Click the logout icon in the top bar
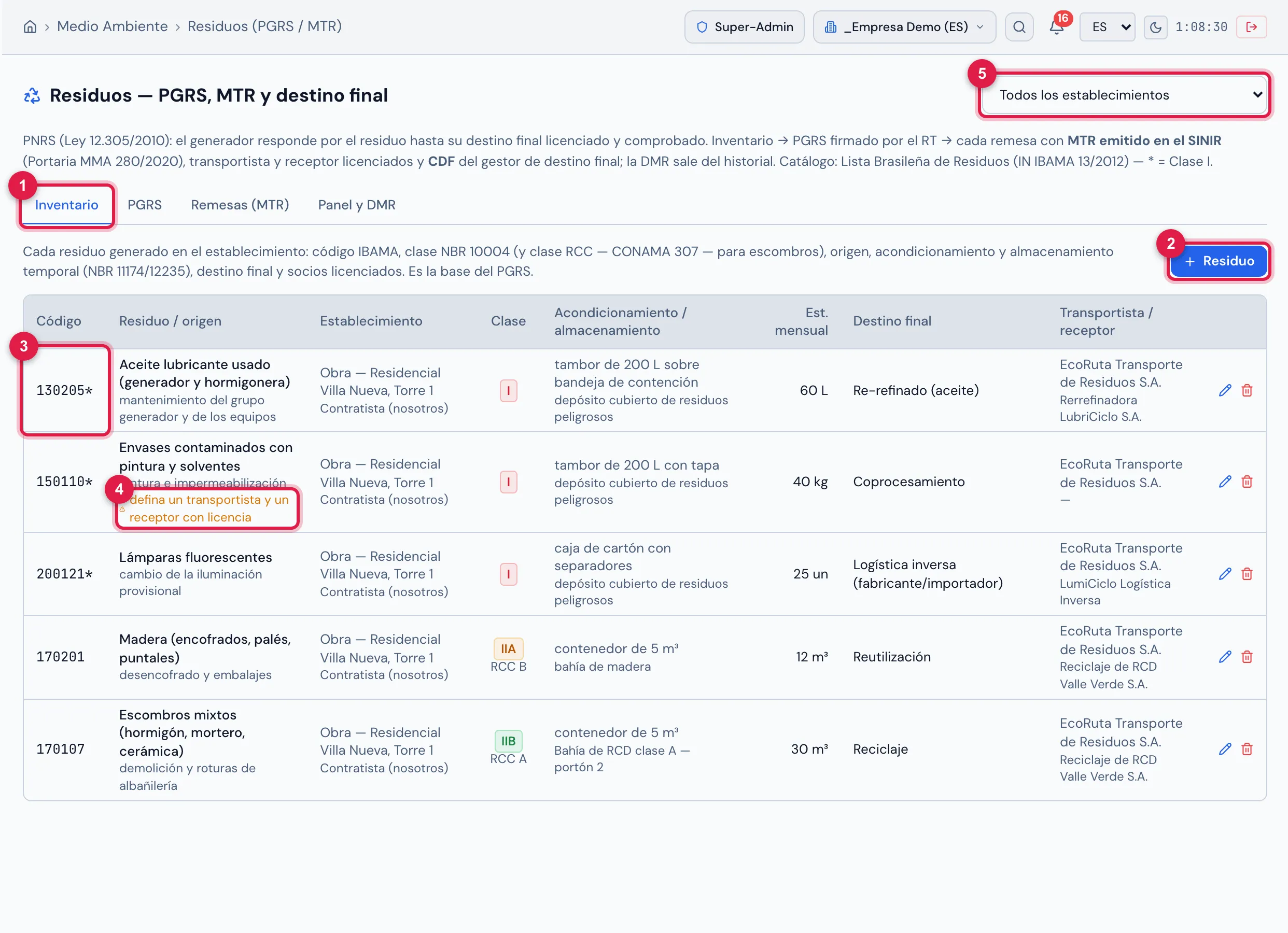The image size is (1288, 933). pos(1251,26)
